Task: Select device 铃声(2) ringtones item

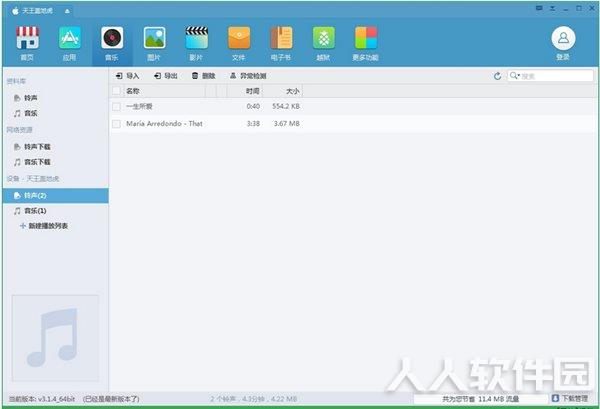Action: 55,196
